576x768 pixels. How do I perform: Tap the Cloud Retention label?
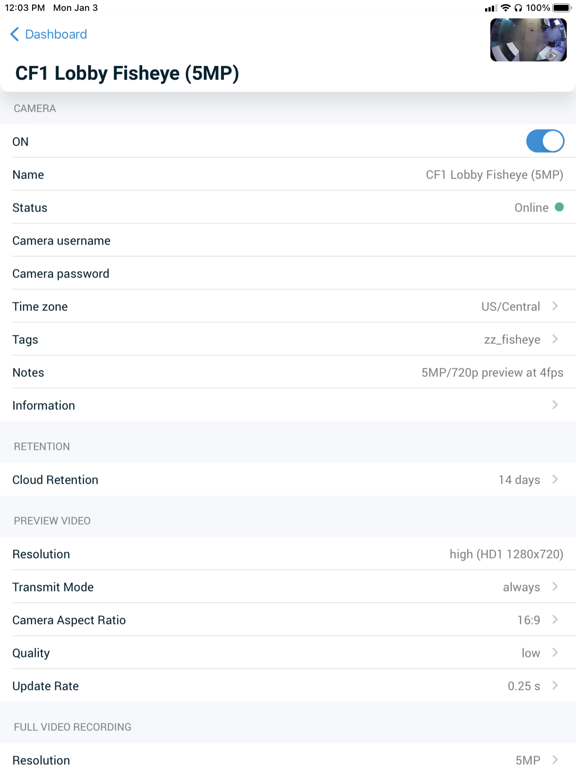[x=55, y=480]
